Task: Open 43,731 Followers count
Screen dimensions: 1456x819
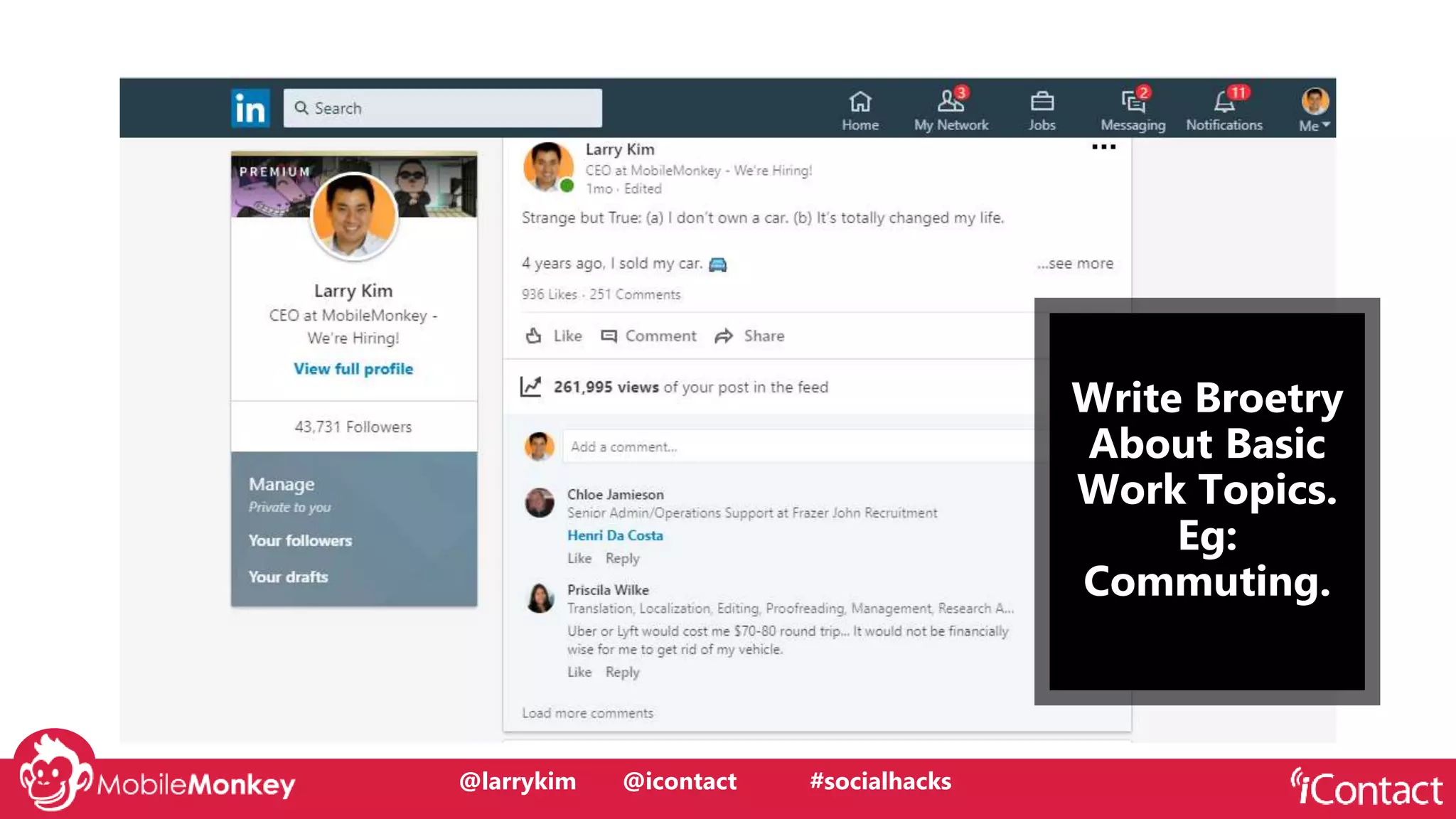Action: [353, 427]
